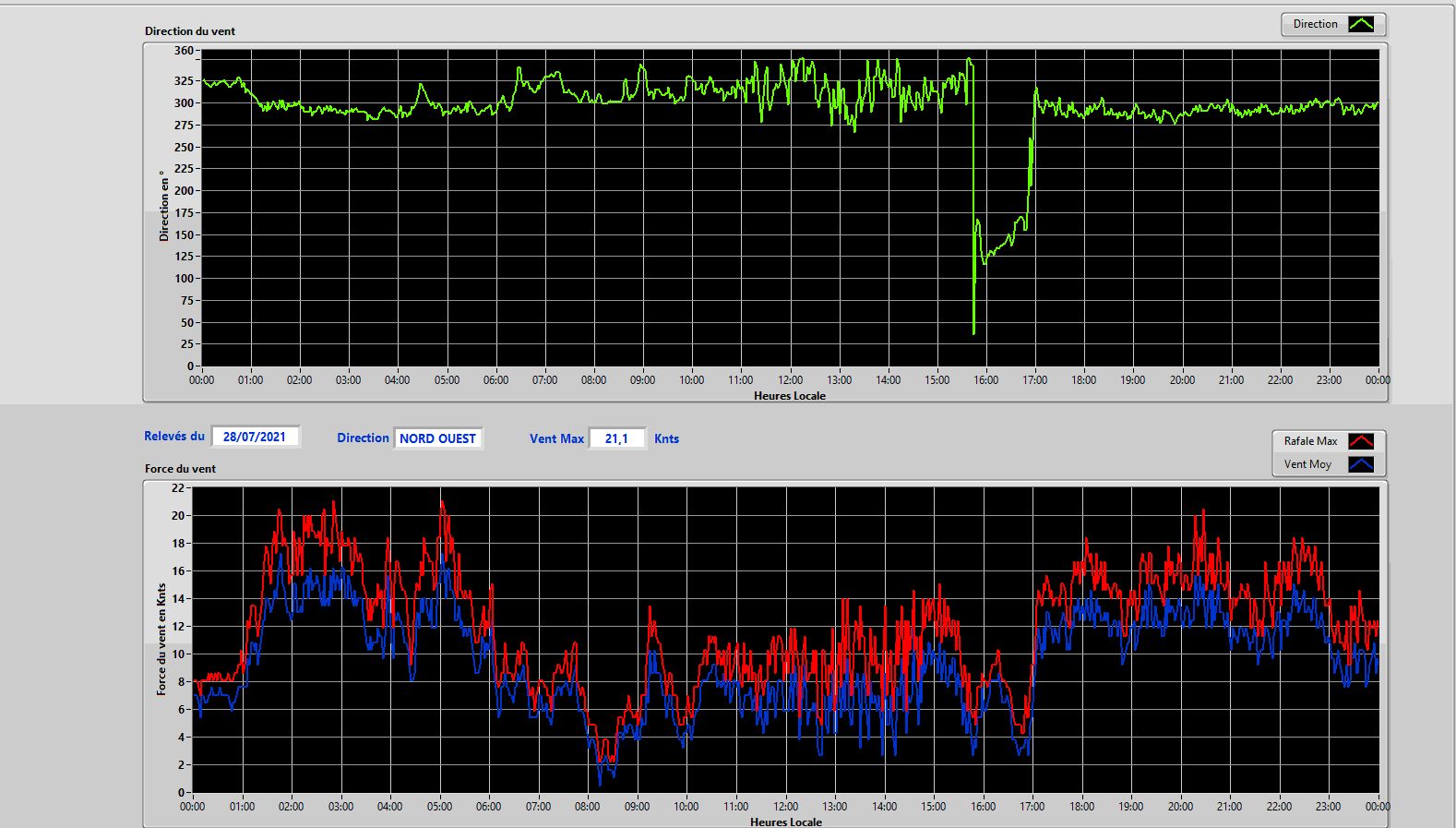Click the NORD OUEST direction field
Screen dimensions: 1456x828
pyautogui.click(x=437, y=438)
